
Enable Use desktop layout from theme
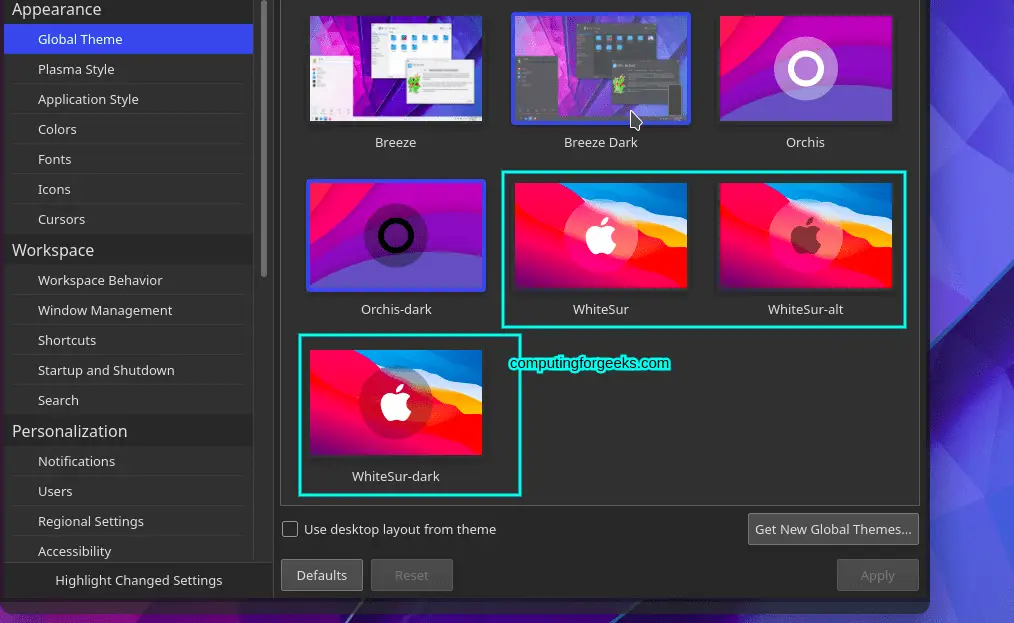[x=290, y=529]
